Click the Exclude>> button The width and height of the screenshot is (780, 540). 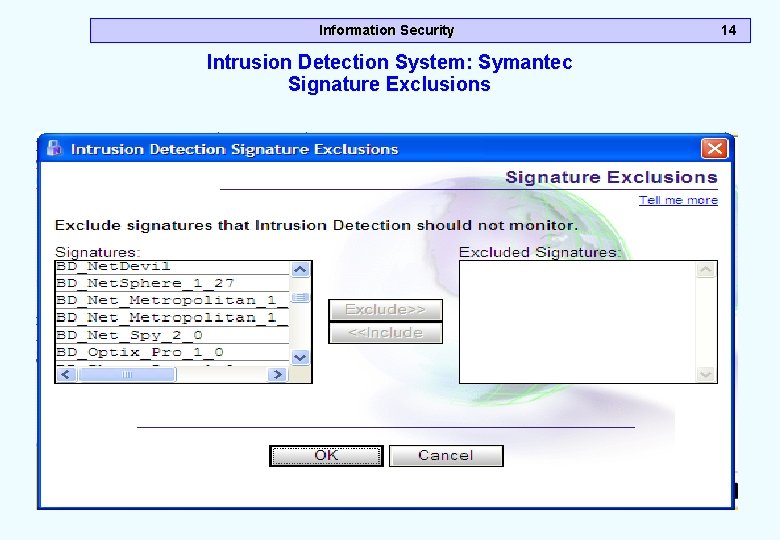click(x=386, y=310)
